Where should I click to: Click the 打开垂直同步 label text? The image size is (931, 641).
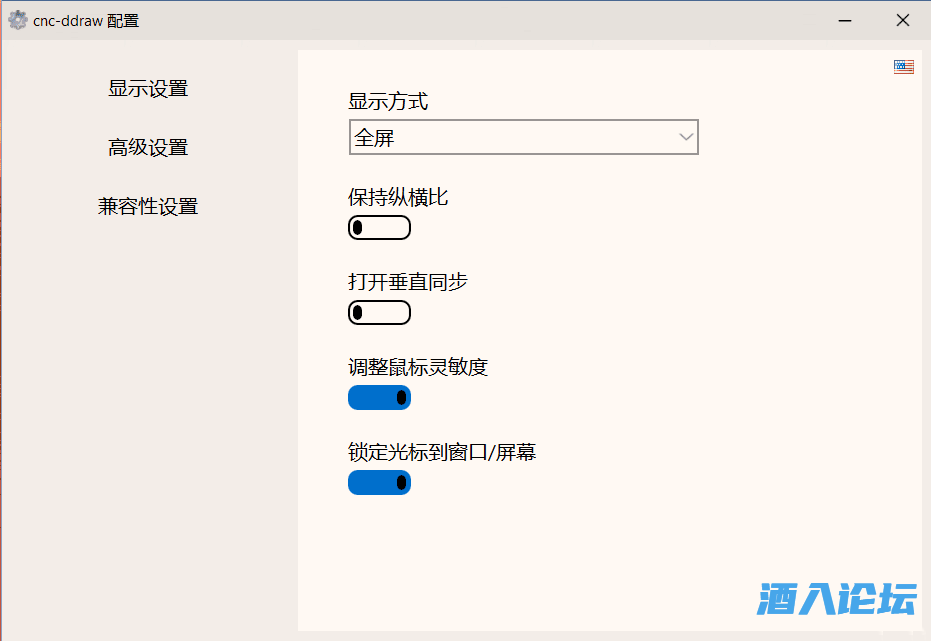pyautogui.click(x=408, y=282)
